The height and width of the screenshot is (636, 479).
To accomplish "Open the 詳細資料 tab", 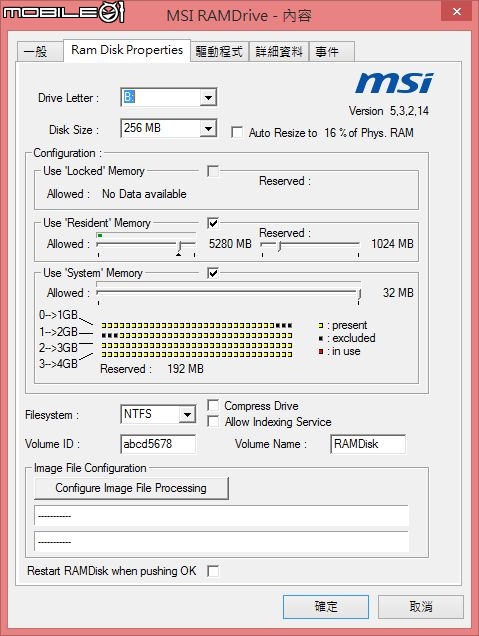I will point(279,52).
